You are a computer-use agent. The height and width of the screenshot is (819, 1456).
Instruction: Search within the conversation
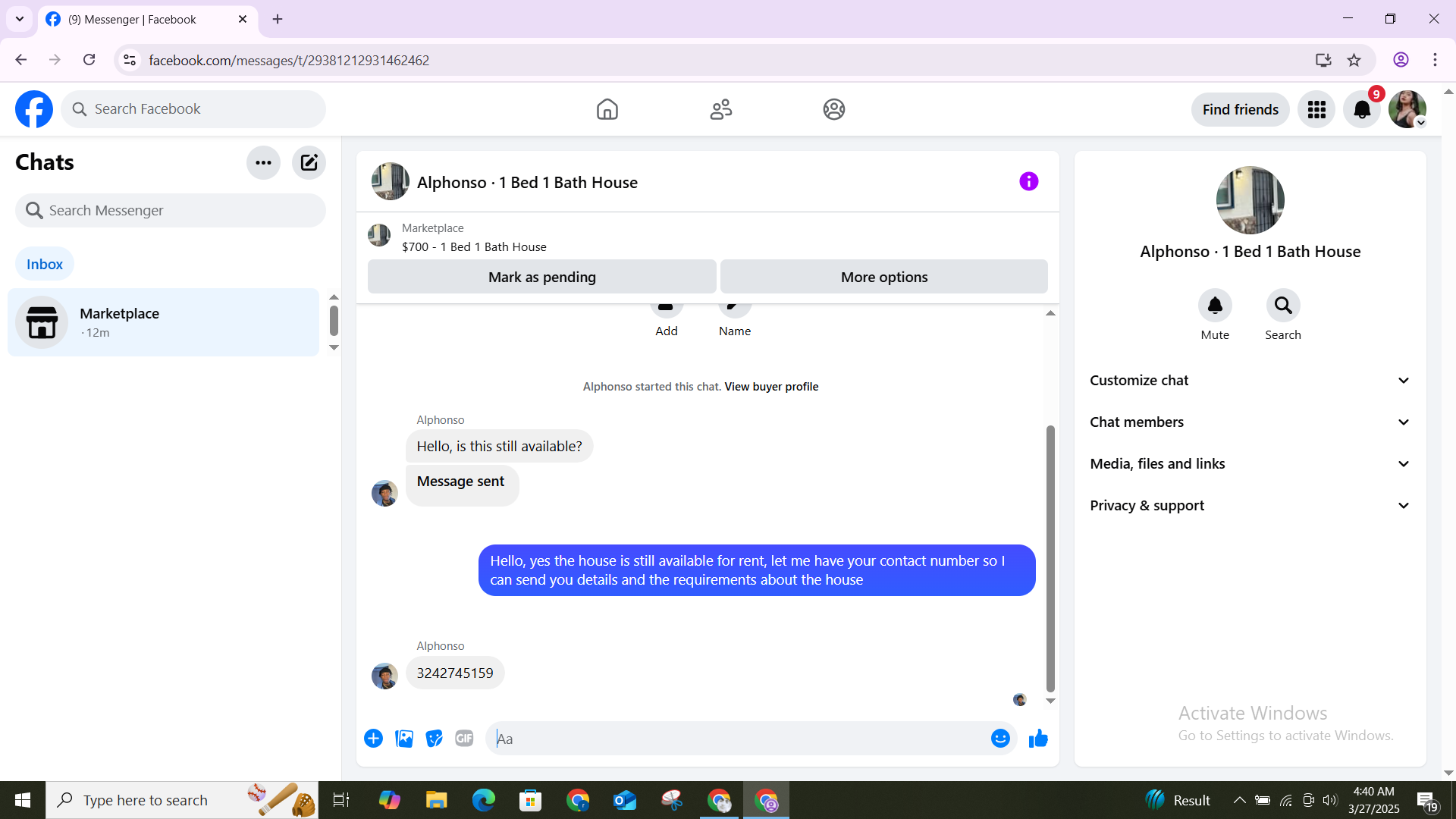coord(1282,306)
